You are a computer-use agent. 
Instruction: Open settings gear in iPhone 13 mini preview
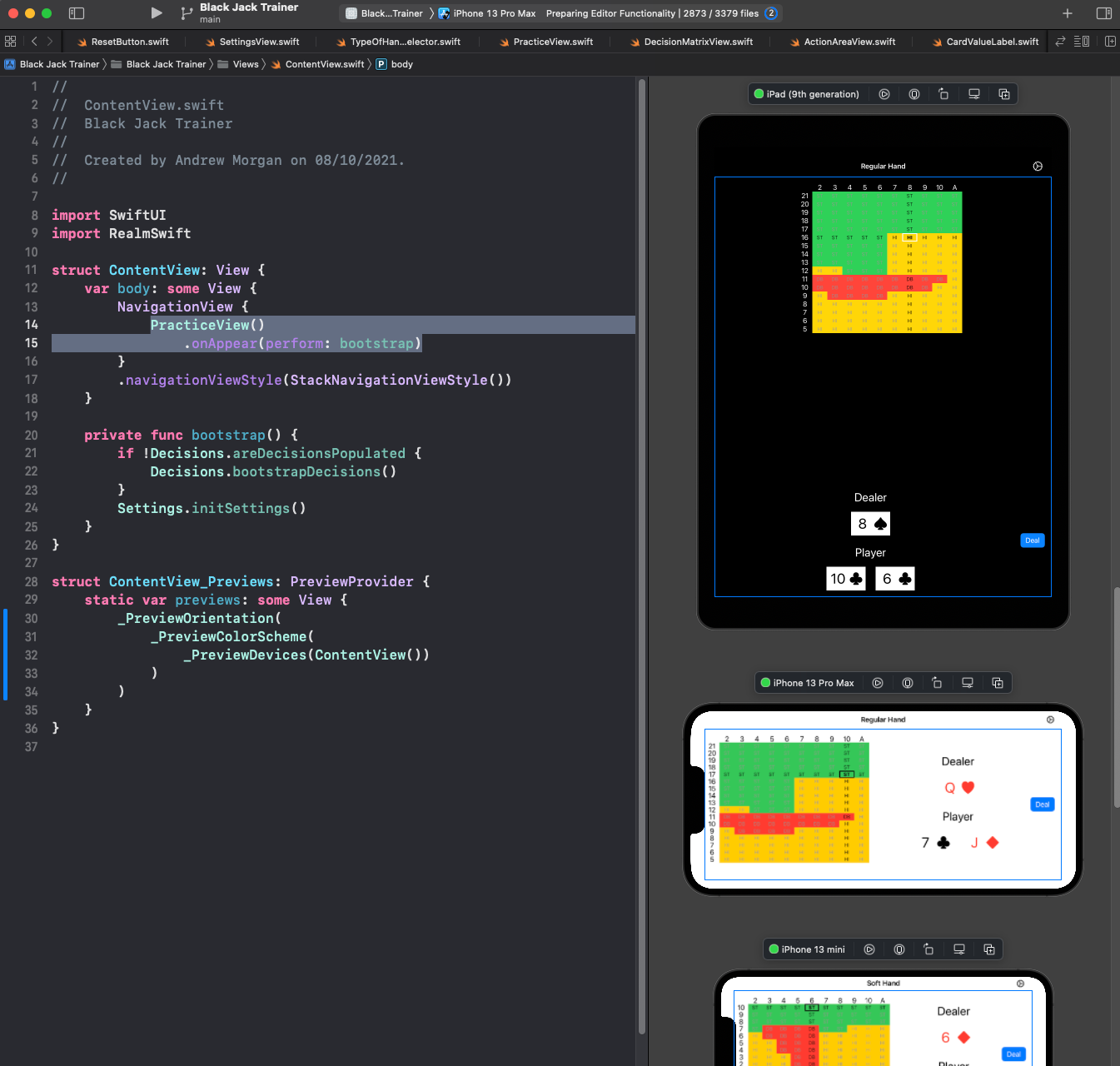coord(1020,984)
